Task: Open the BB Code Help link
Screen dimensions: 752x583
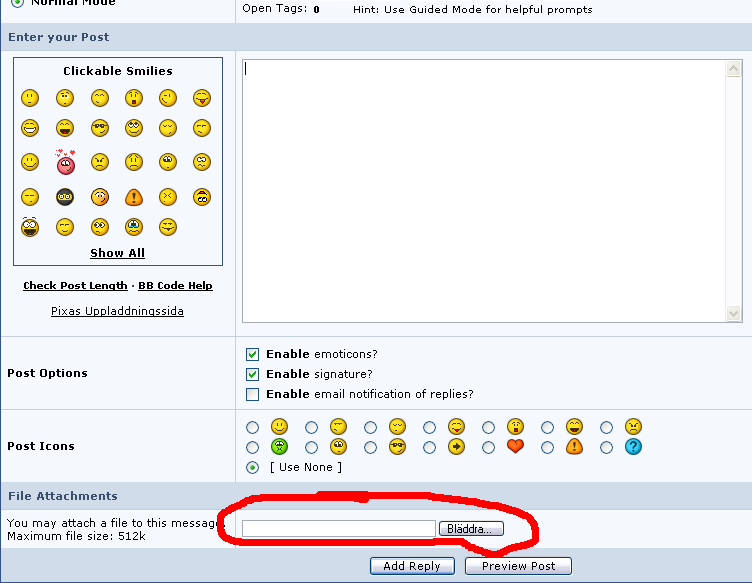Action: coord(175,285)
